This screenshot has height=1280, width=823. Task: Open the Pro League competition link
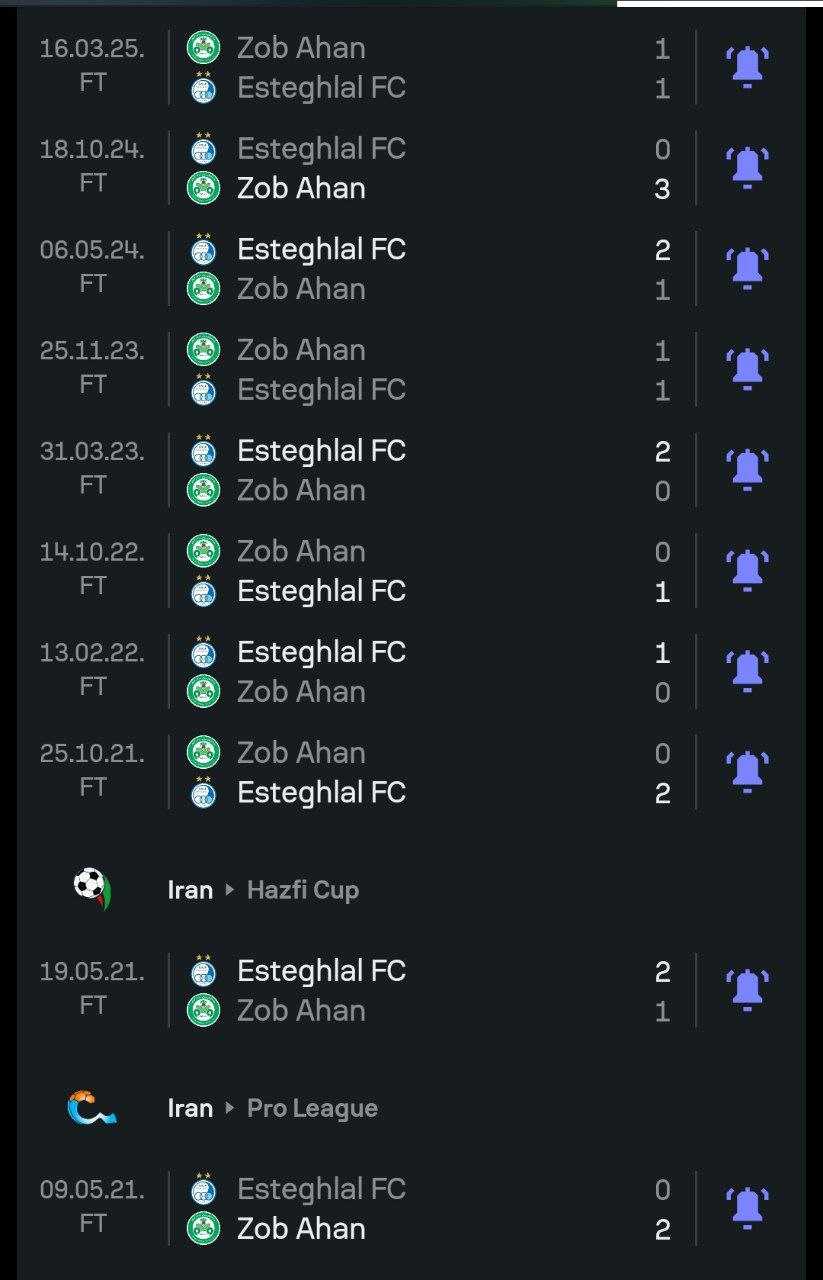(x=312, y=1108)
